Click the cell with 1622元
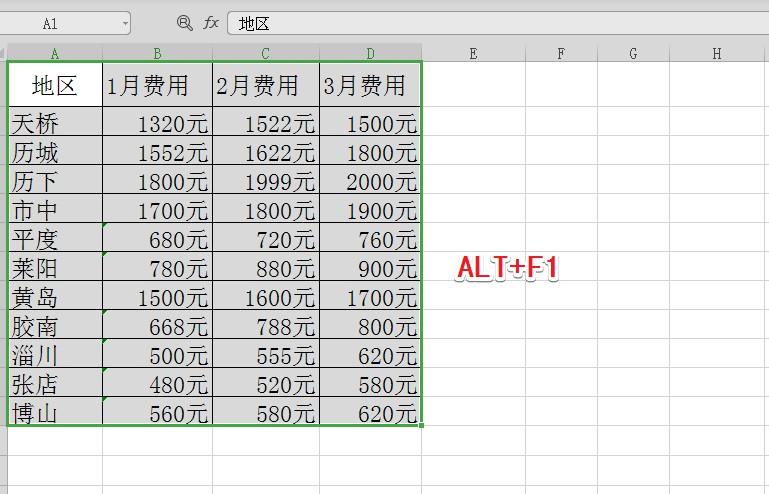 (266, 150)
